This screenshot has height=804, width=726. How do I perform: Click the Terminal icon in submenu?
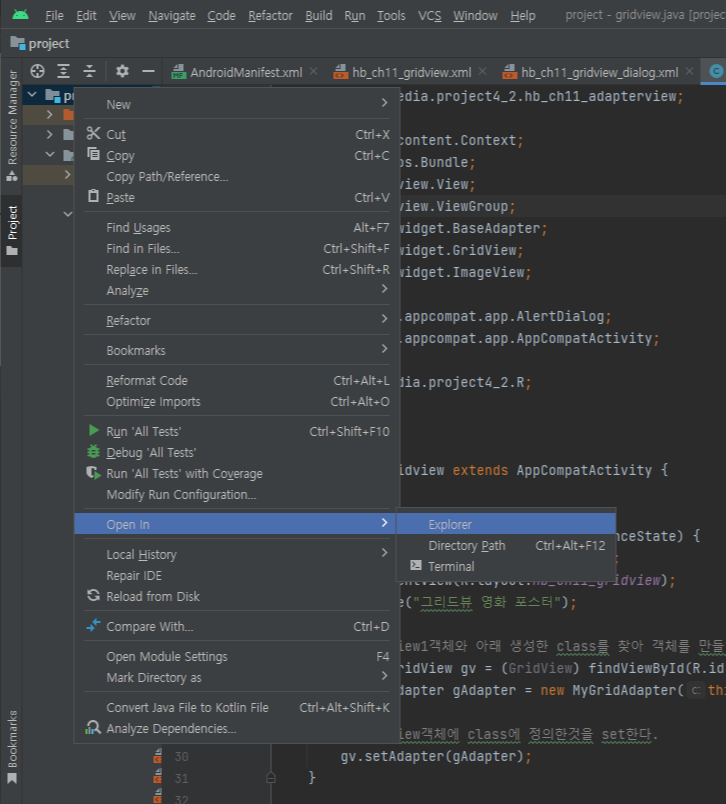point(416,566)
